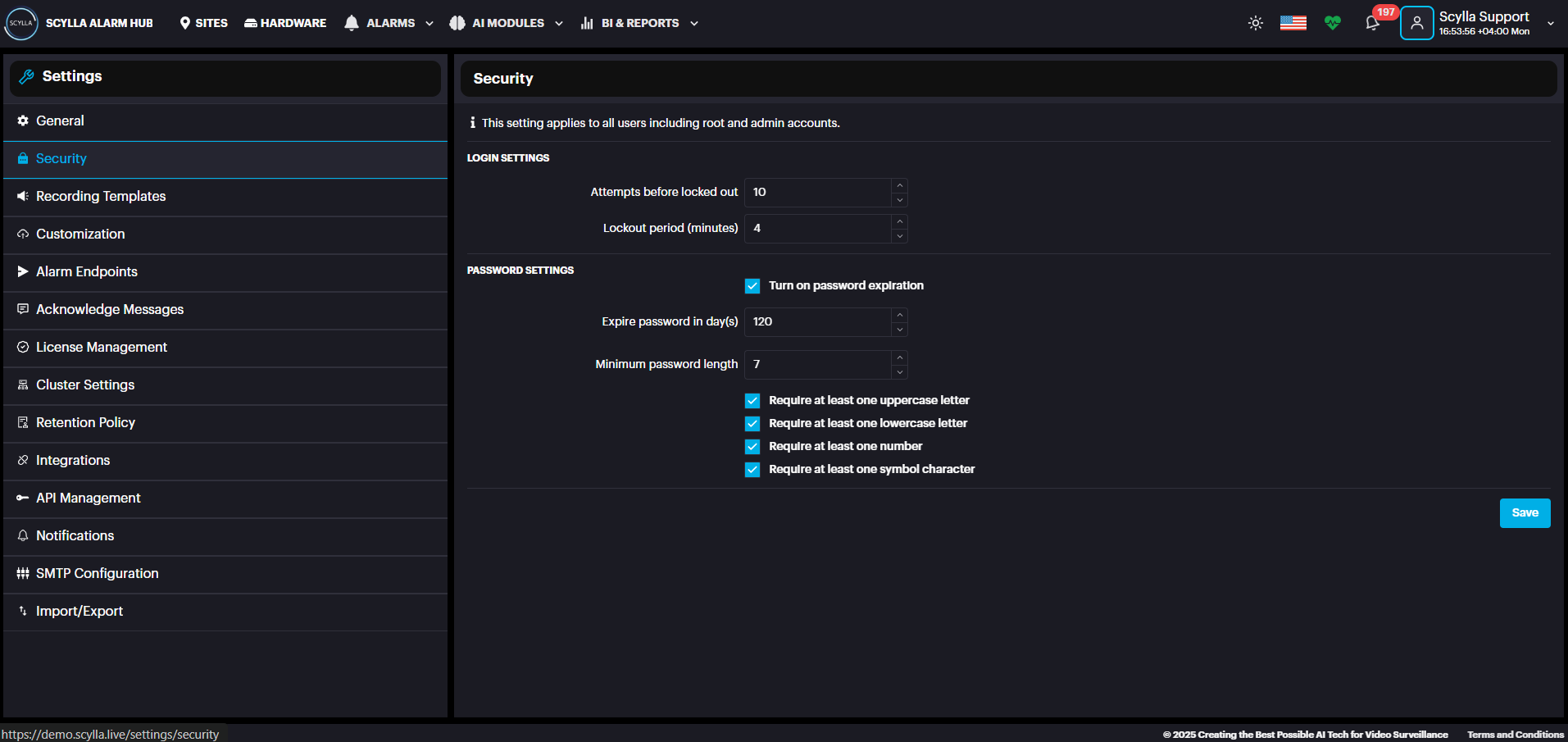Click the Scylla logo icon
1568x742 pixels.
pyautogui.click(x=21, y=23)
